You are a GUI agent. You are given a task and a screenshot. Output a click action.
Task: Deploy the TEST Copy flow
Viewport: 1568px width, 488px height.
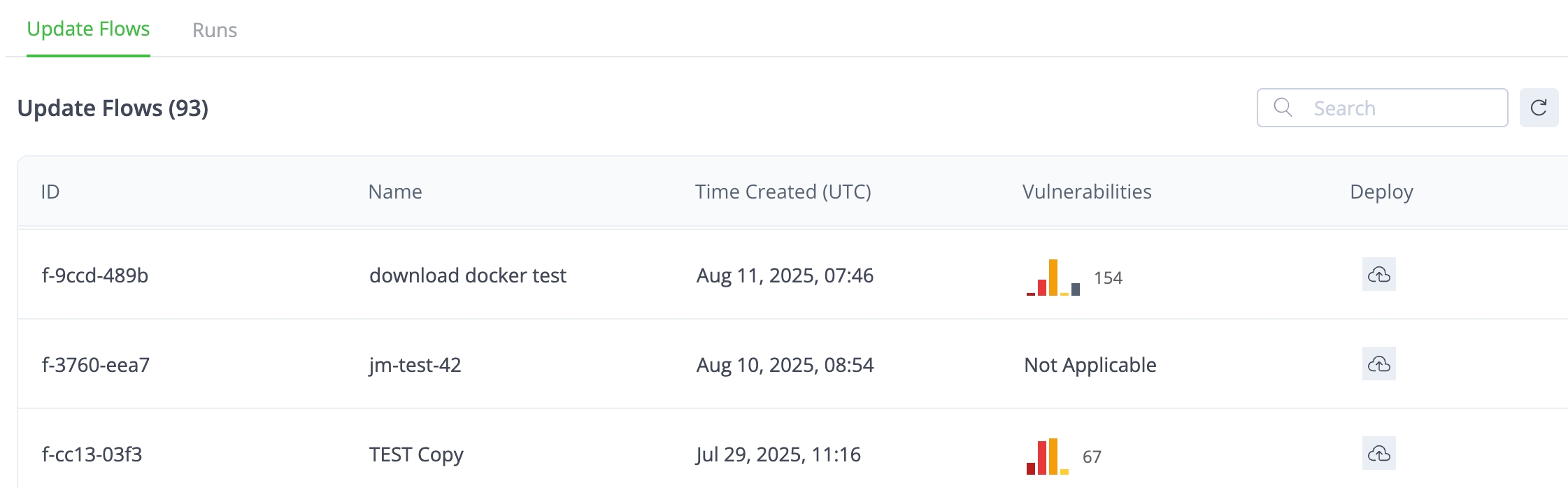(x=1378, y=454)
